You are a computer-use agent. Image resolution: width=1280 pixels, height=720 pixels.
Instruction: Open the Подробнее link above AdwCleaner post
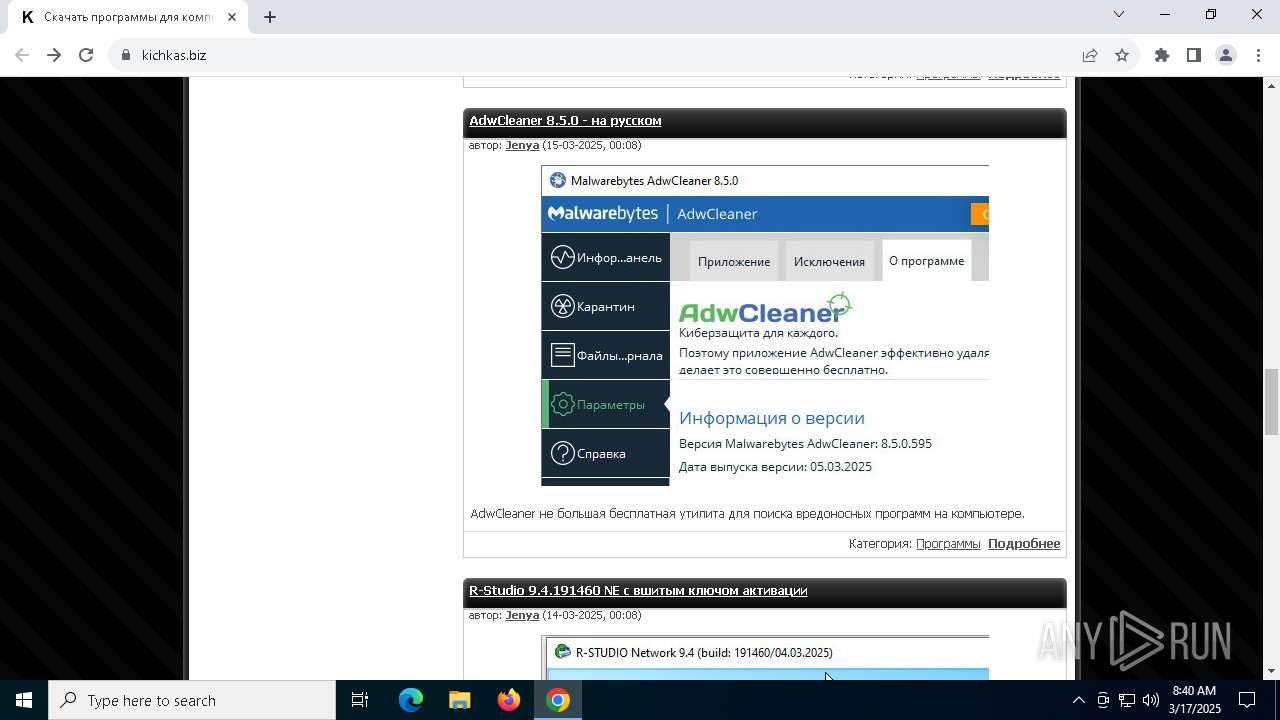coord(1024,76)
